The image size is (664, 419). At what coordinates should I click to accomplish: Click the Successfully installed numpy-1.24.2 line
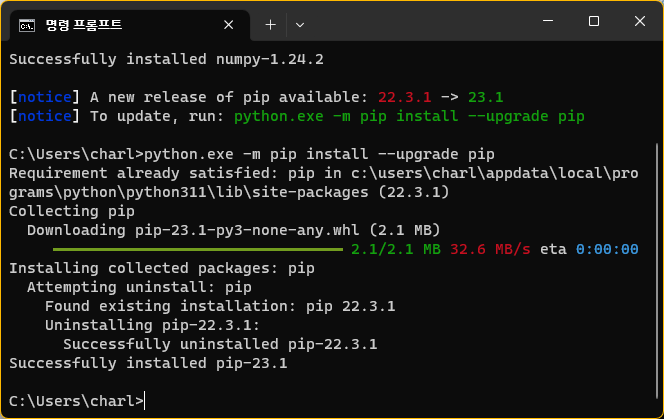tap(166, 59)
